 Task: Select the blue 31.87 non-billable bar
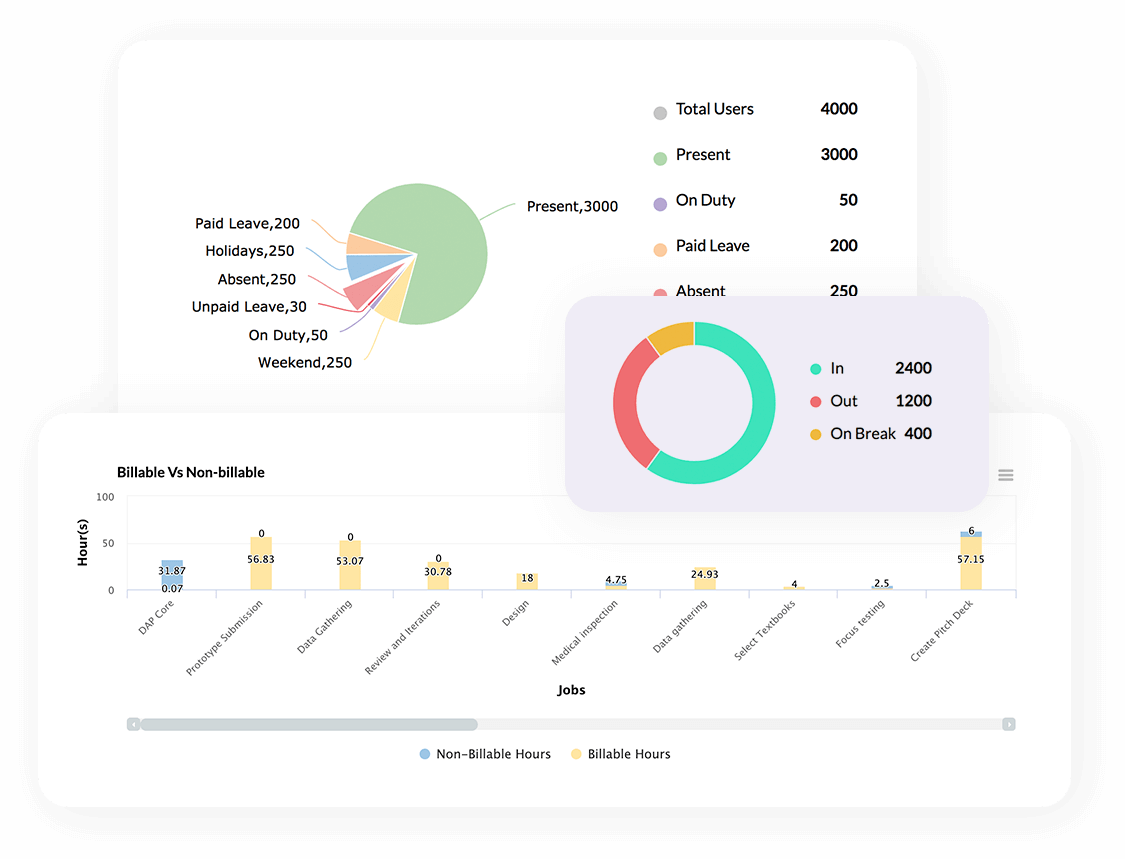pyautogui.click(x=172, y=575)
